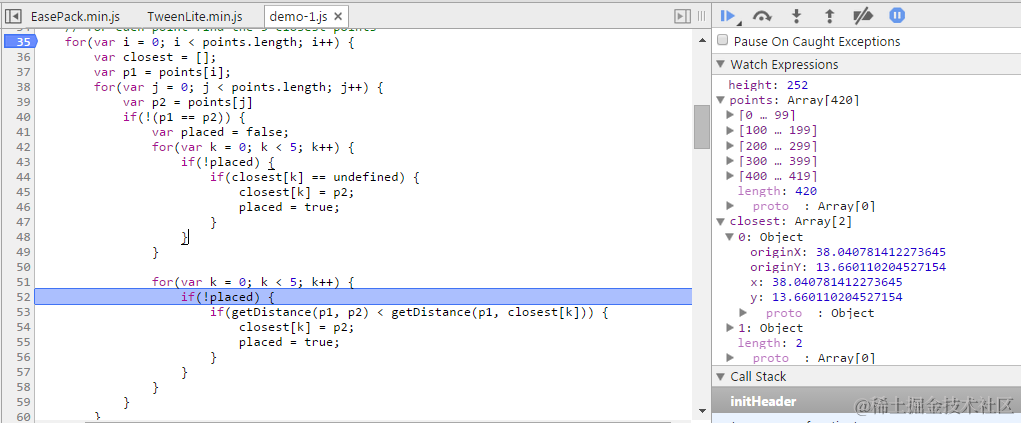Step into next function call
The image size is (1021, 423).
click(796, 16)
